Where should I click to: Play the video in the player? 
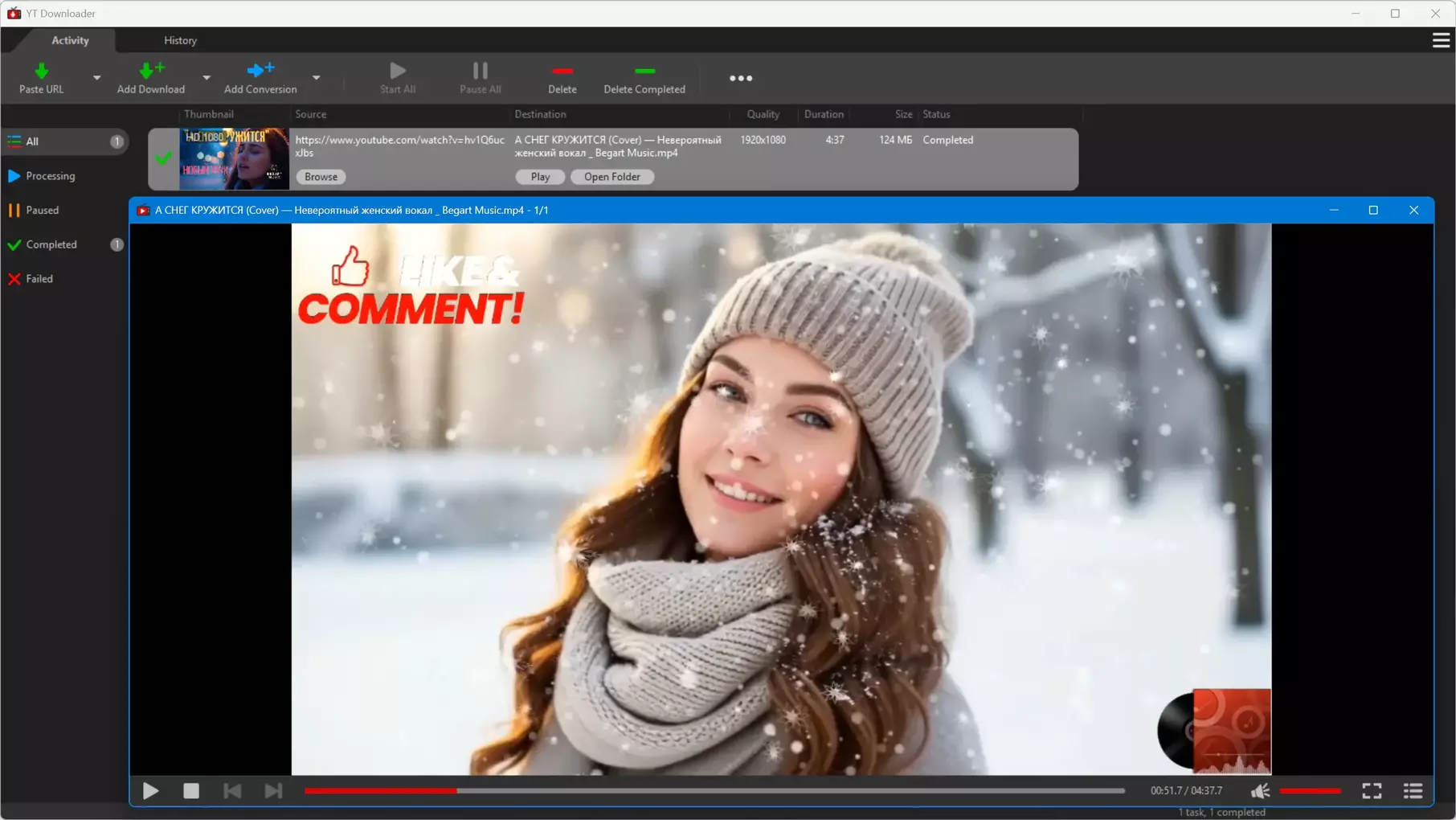(150, 791)
